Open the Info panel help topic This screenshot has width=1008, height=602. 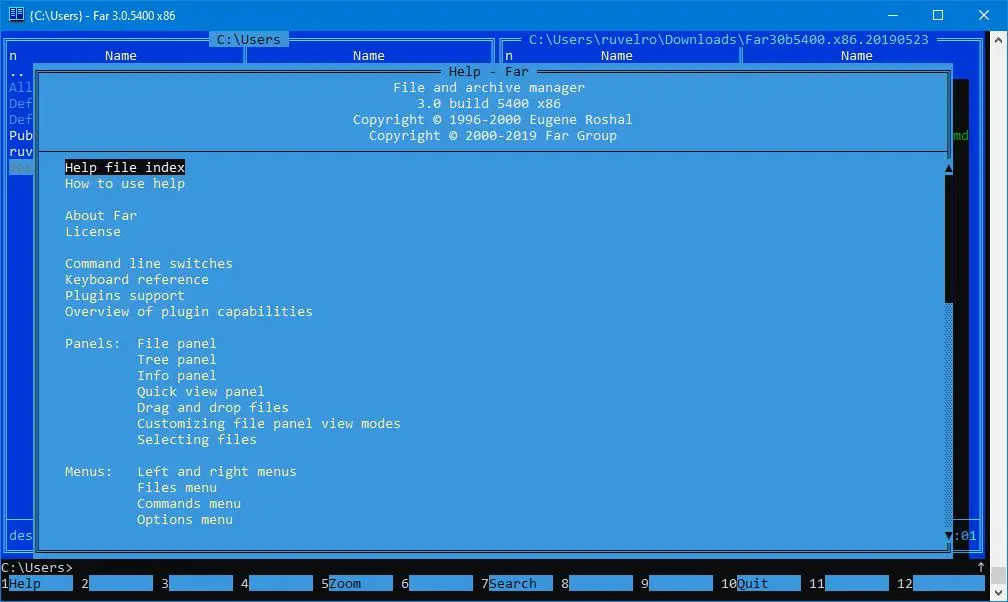click(177, 376)
